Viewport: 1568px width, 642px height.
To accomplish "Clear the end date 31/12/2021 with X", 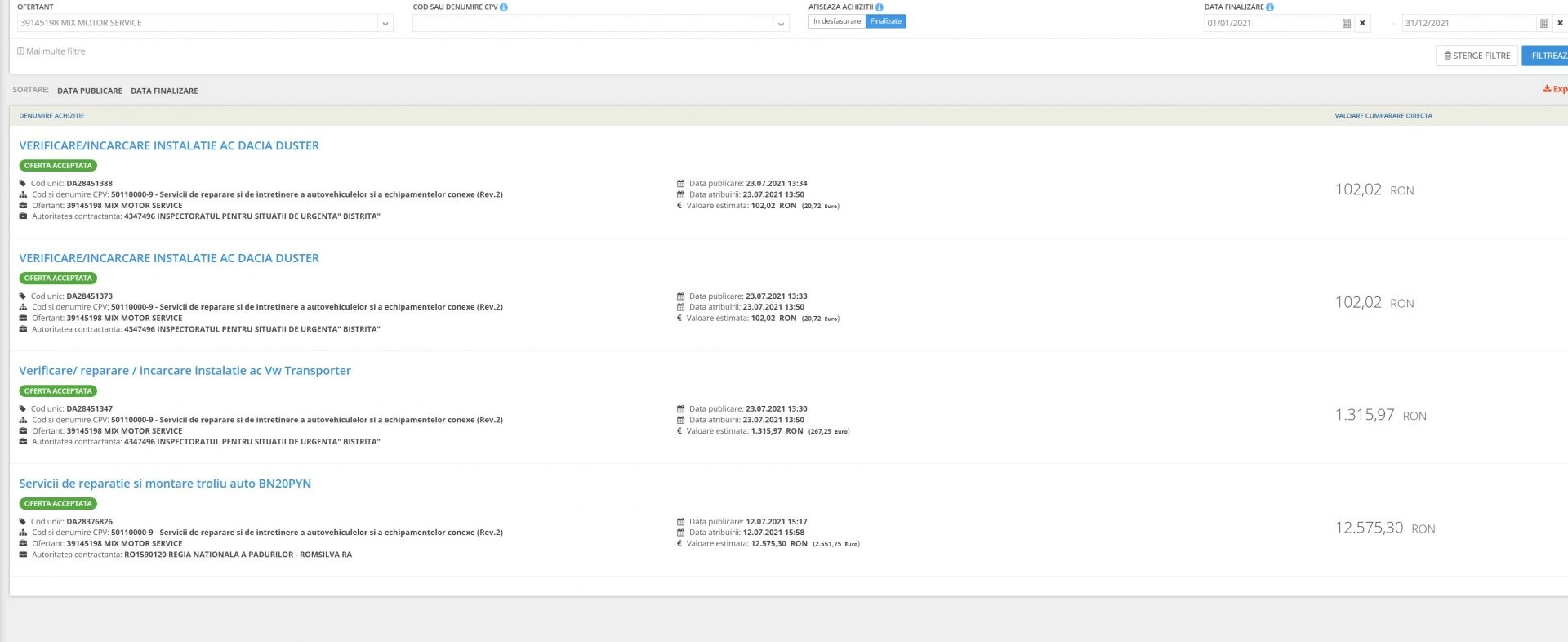I will 1560,24.
